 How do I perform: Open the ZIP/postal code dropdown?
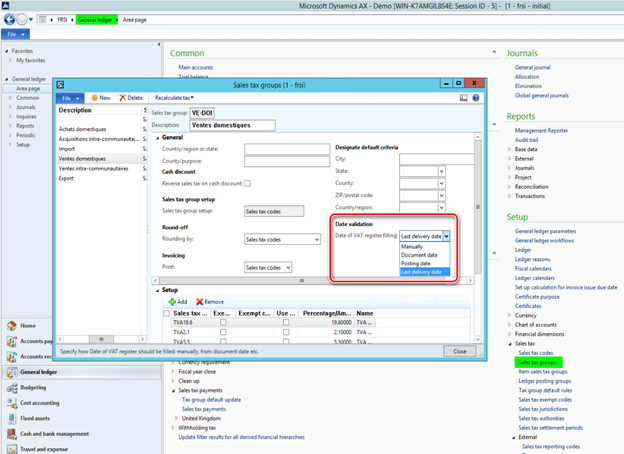pos(441,196)
